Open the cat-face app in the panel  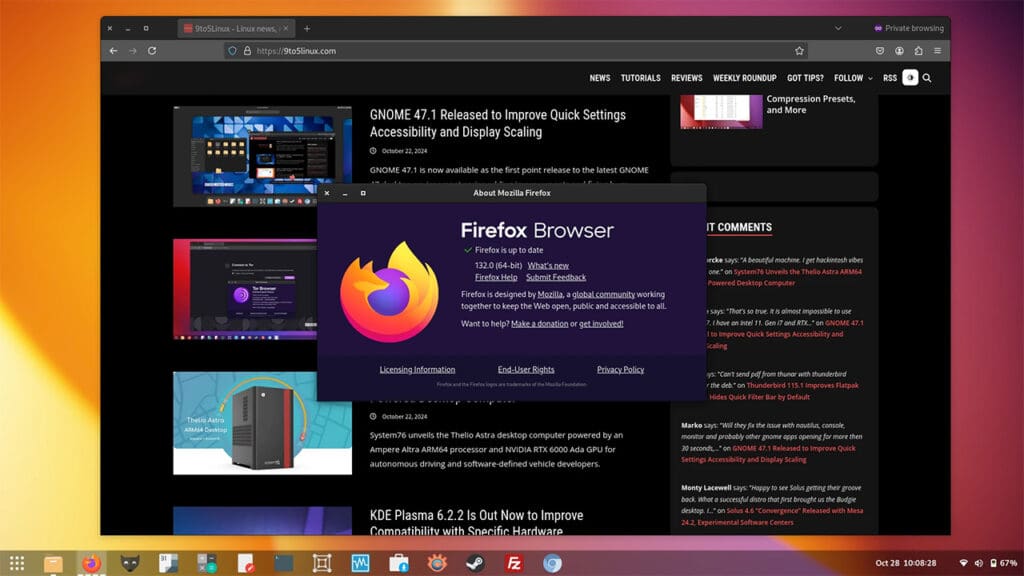point(130,563)
